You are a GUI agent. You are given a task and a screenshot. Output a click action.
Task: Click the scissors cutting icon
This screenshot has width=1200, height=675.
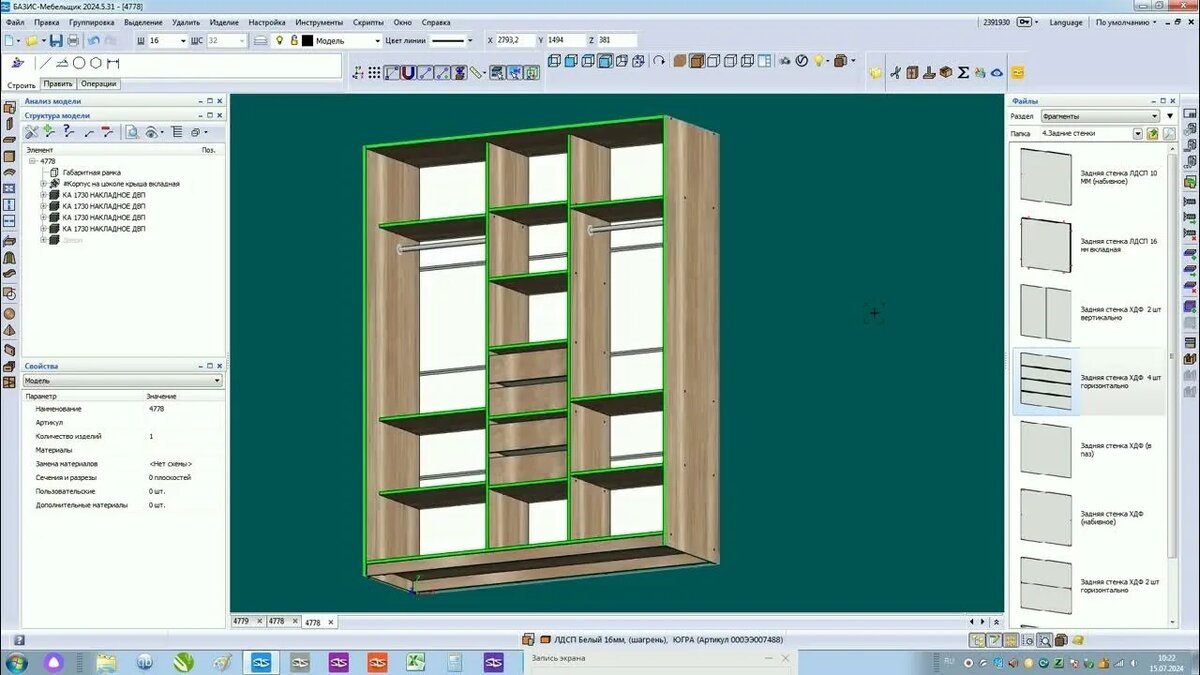[895, 72]
